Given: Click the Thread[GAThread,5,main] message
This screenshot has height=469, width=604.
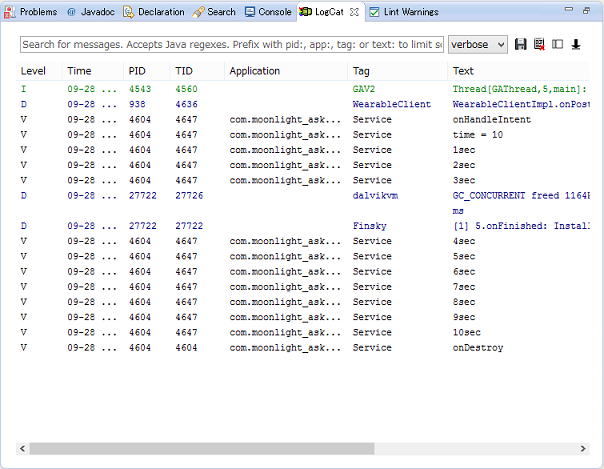Looking at the screenshot, I should point(519,89).
